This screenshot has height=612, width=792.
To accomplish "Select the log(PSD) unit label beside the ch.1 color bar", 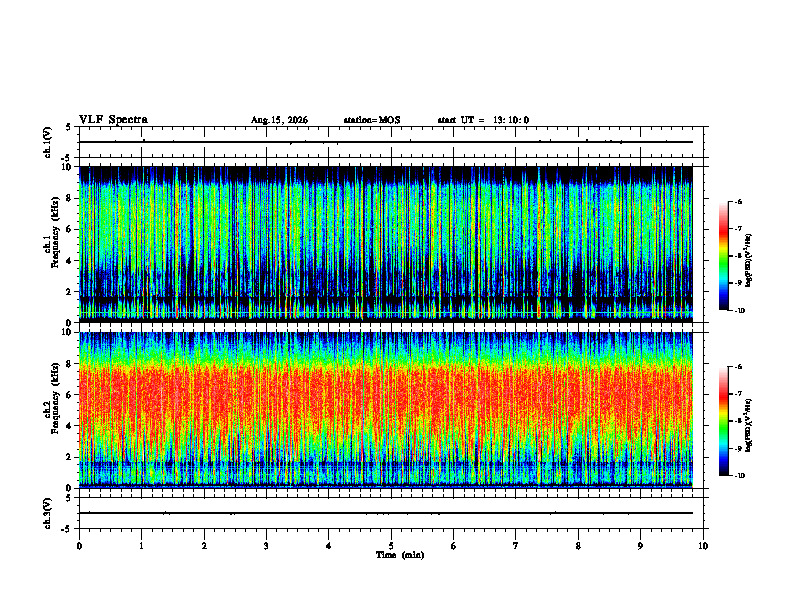I will click(748, 261).
